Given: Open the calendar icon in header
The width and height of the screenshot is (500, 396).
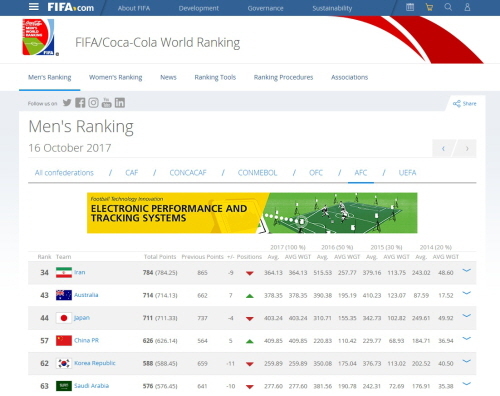Looking at the screenshot, I should [x=410, y=7].
